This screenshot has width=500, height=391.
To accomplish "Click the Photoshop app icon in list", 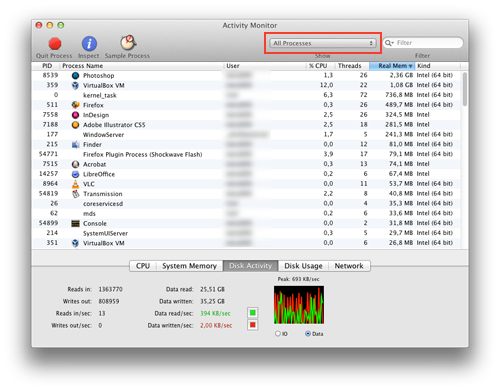I will click(76, 76).
